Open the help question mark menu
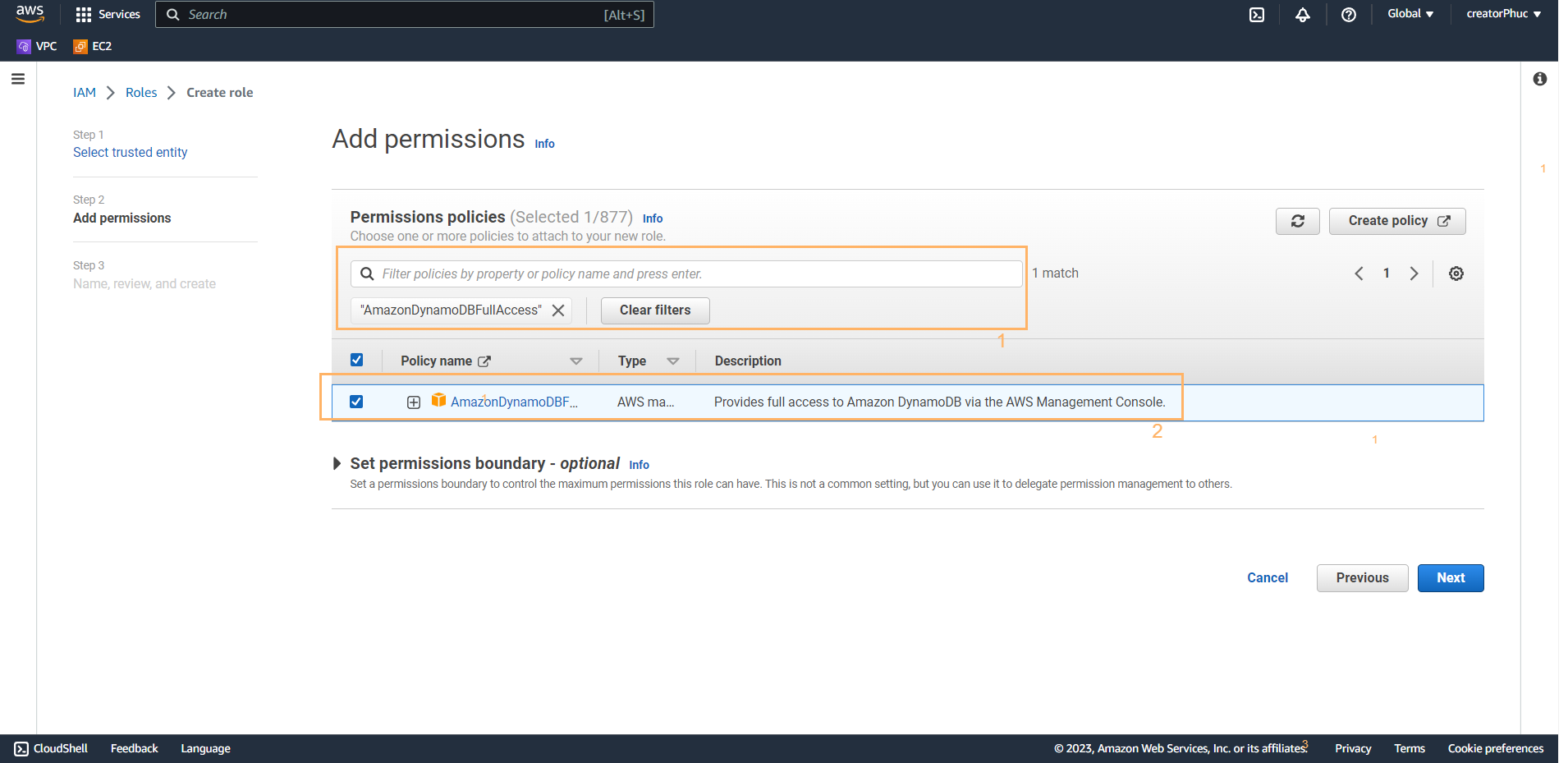Image resolution: width=1568 pixels, height=763 pixels. tap(1349, 15)
